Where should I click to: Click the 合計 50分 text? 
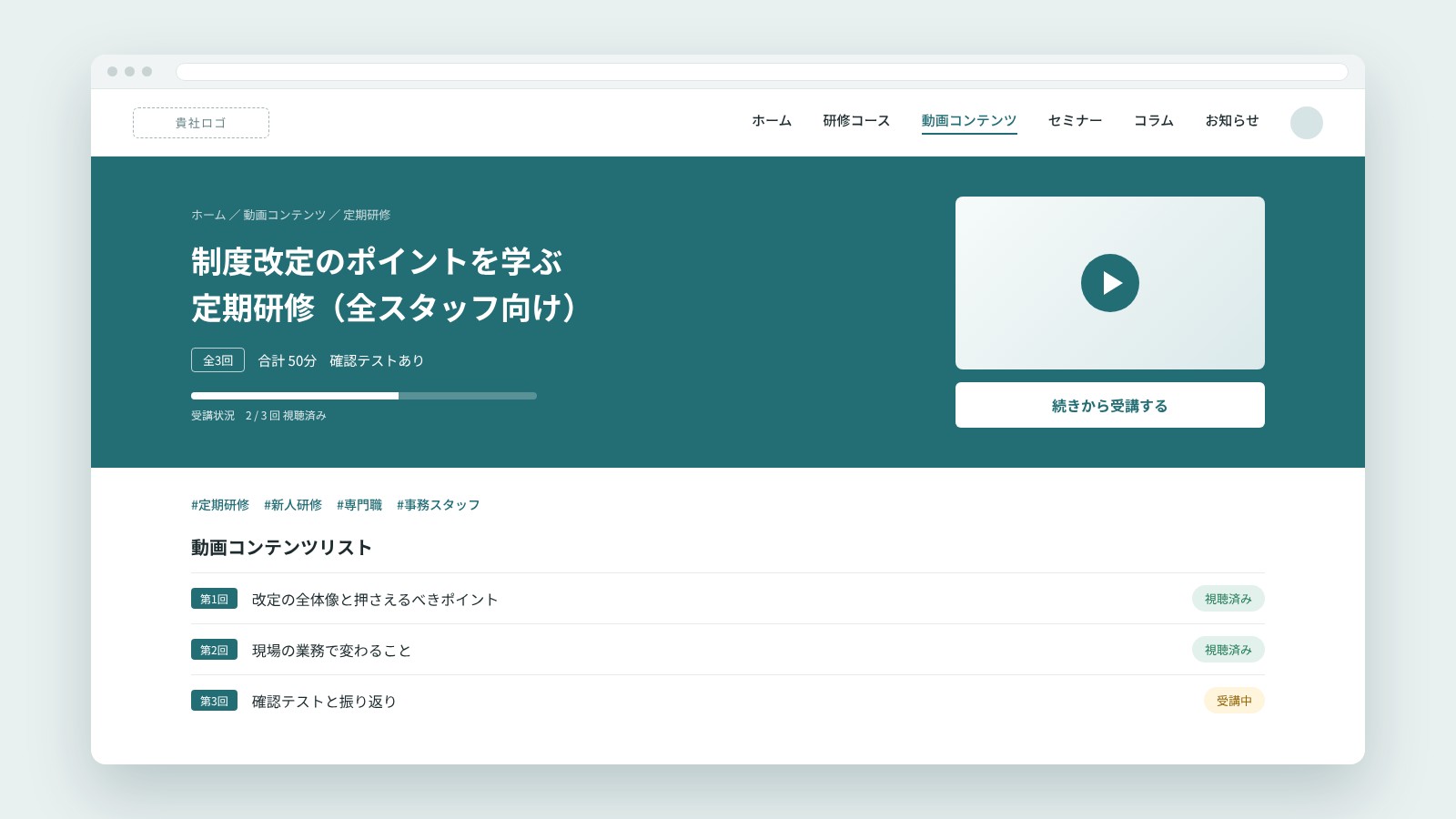pyautogui.click(x=288, y=361)
